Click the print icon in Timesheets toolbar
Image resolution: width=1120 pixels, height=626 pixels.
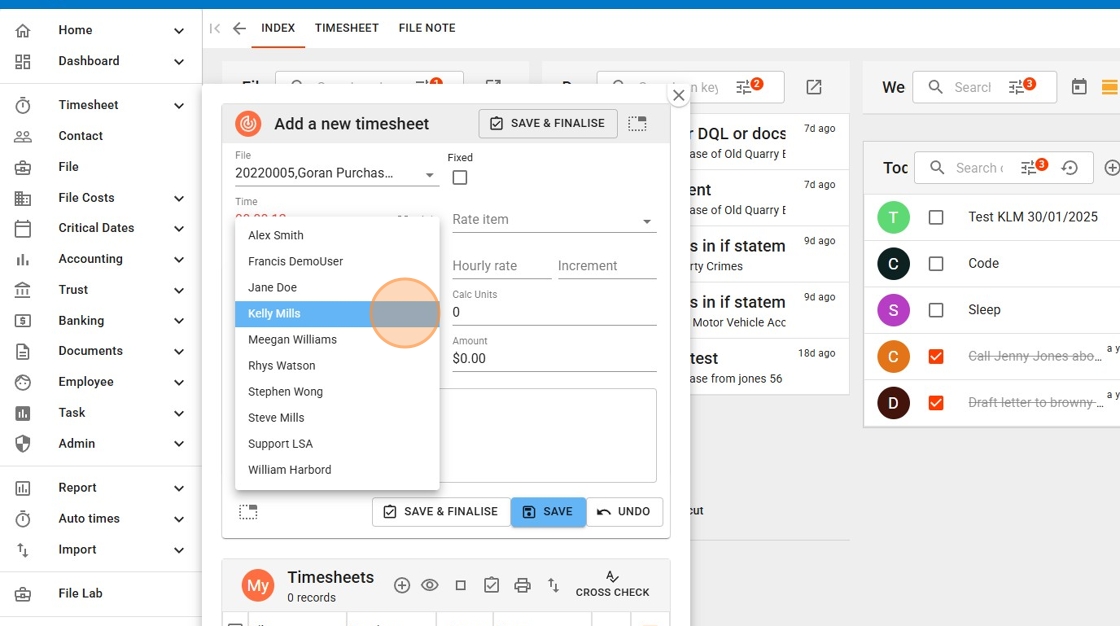(523, 585)
